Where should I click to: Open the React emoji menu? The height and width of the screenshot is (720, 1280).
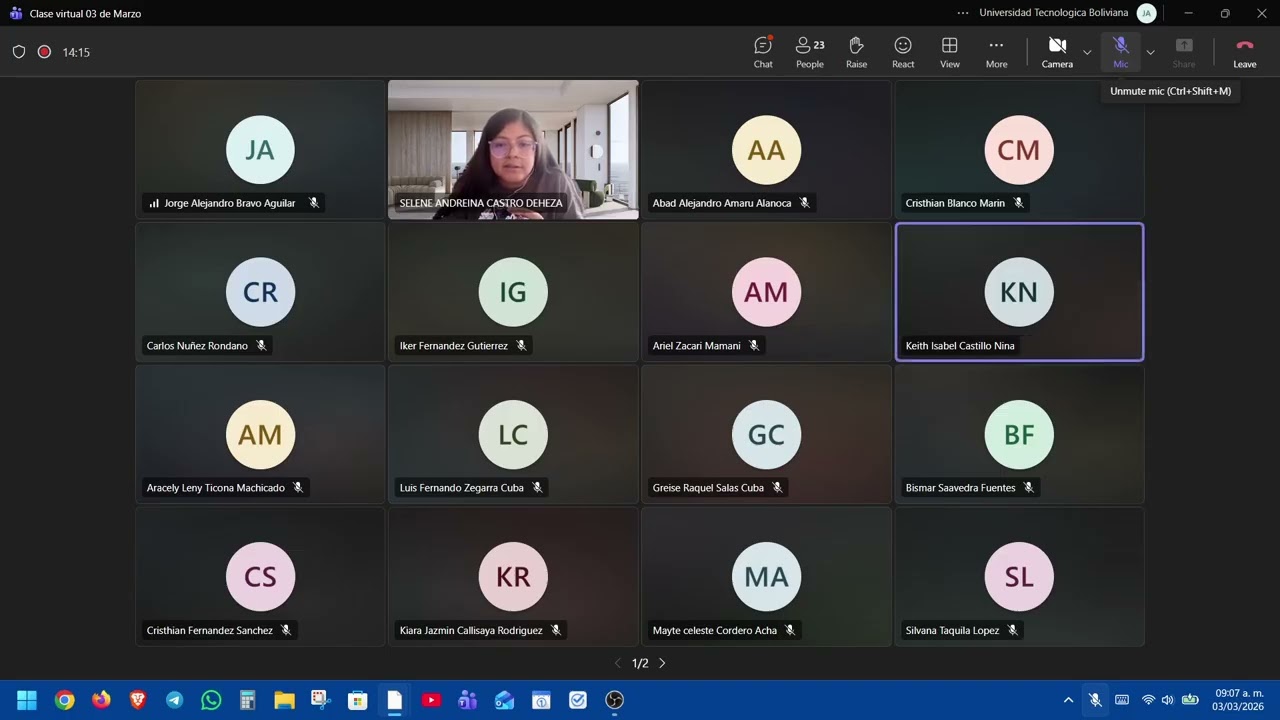point(903,52)
